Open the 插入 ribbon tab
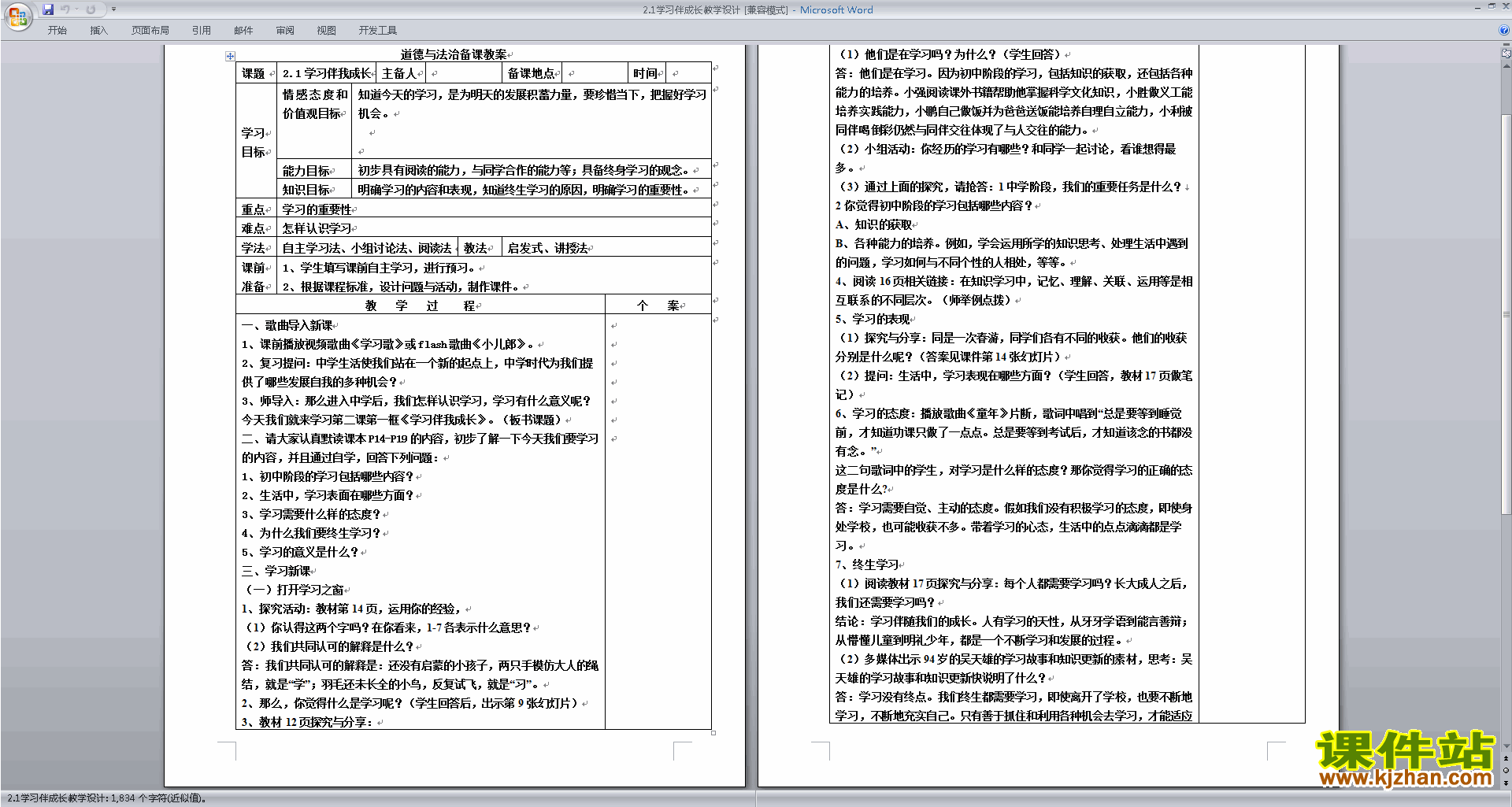 [x=98, y=31]
